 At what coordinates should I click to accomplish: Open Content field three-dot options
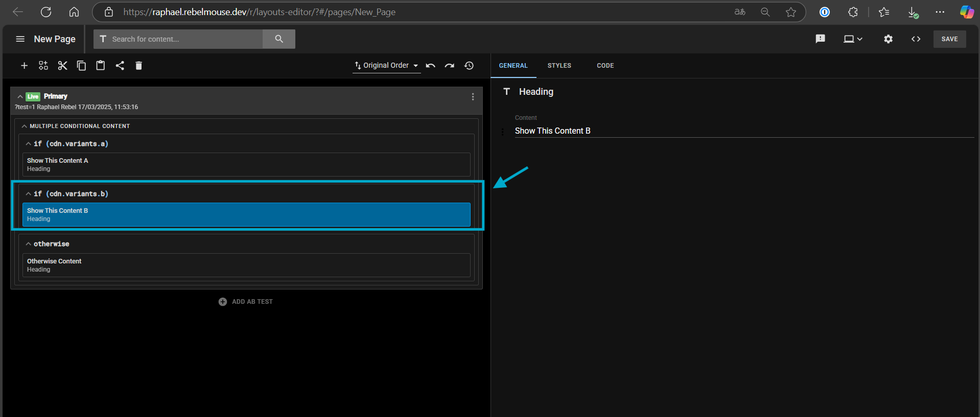pyautogui.click(x=502, y=132)
